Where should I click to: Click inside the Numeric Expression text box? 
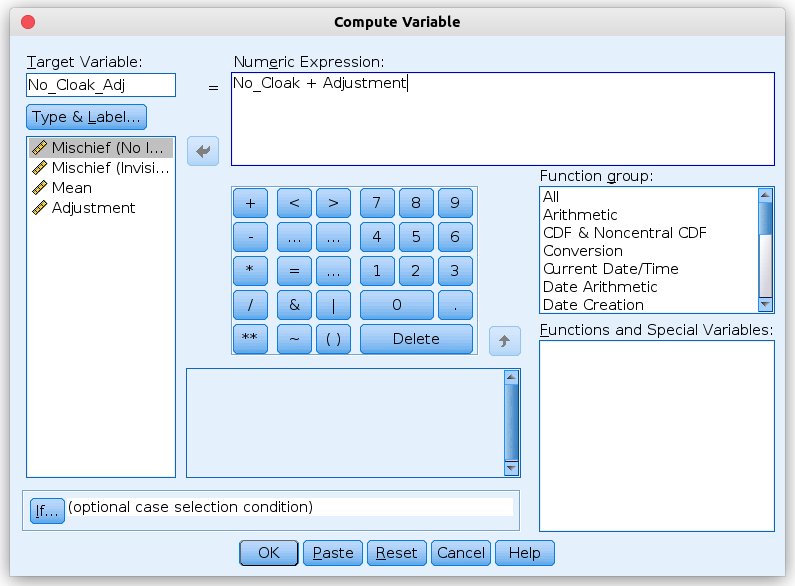[503, 119]
